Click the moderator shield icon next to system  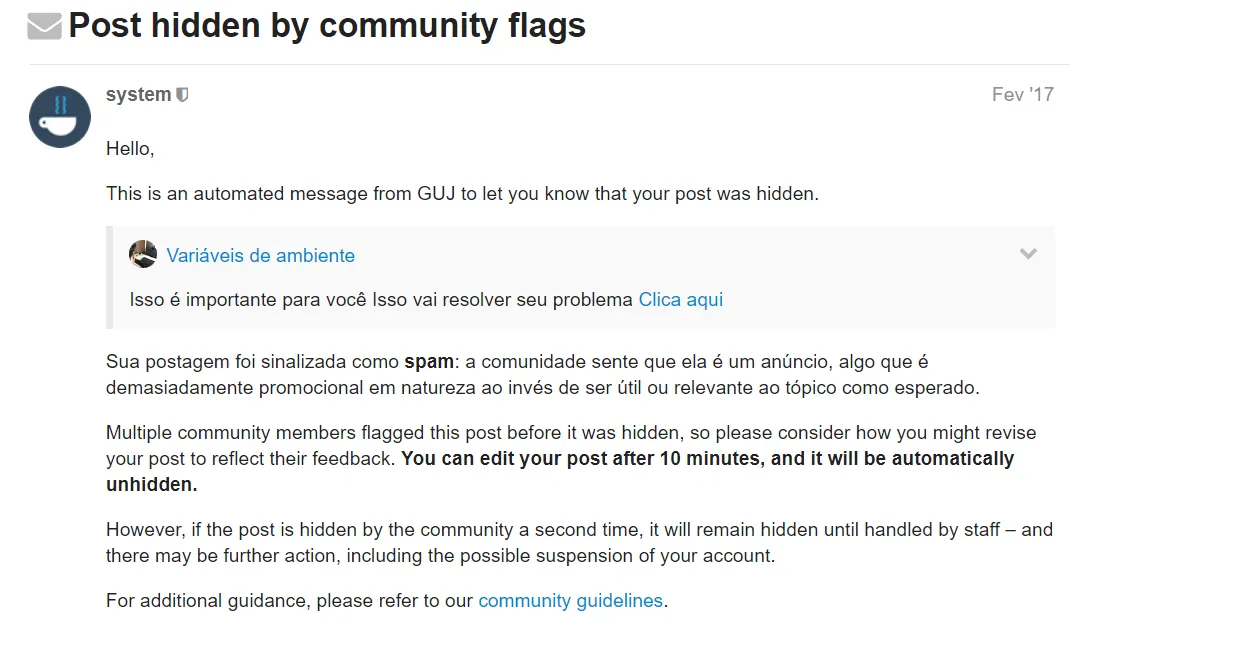[182, 95]
